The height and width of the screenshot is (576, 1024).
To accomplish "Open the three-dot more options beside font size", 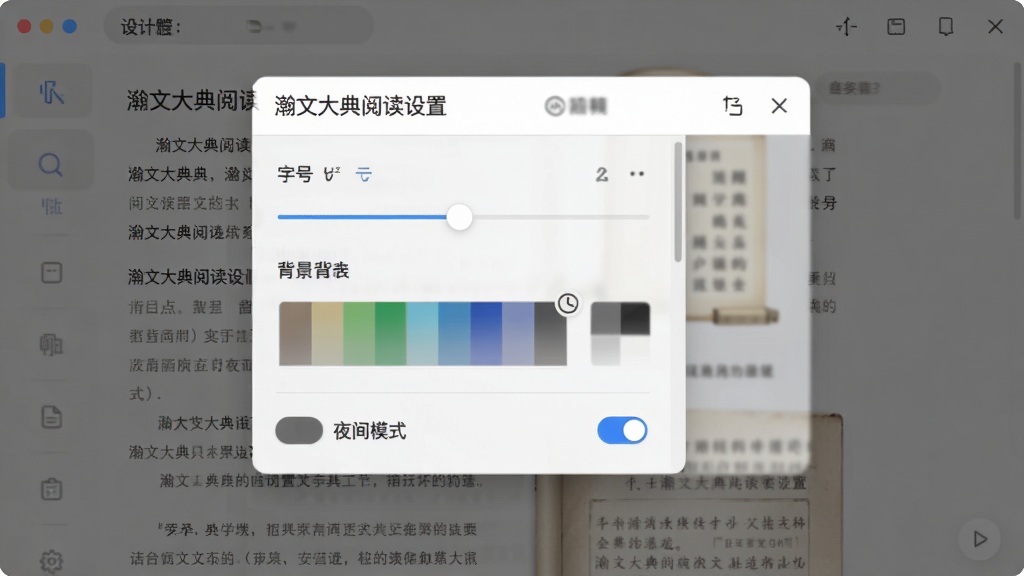I will 637,174.
